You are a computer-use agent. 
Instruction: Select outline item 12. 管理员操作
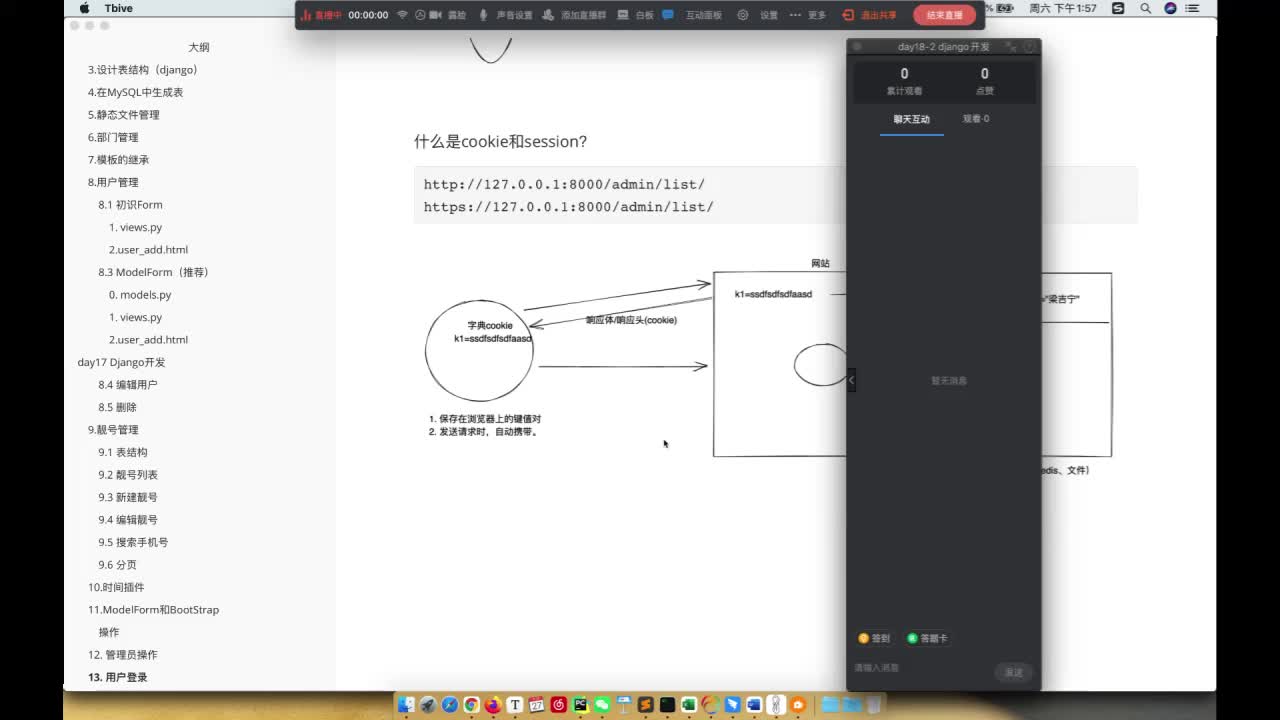coord(122,655)
